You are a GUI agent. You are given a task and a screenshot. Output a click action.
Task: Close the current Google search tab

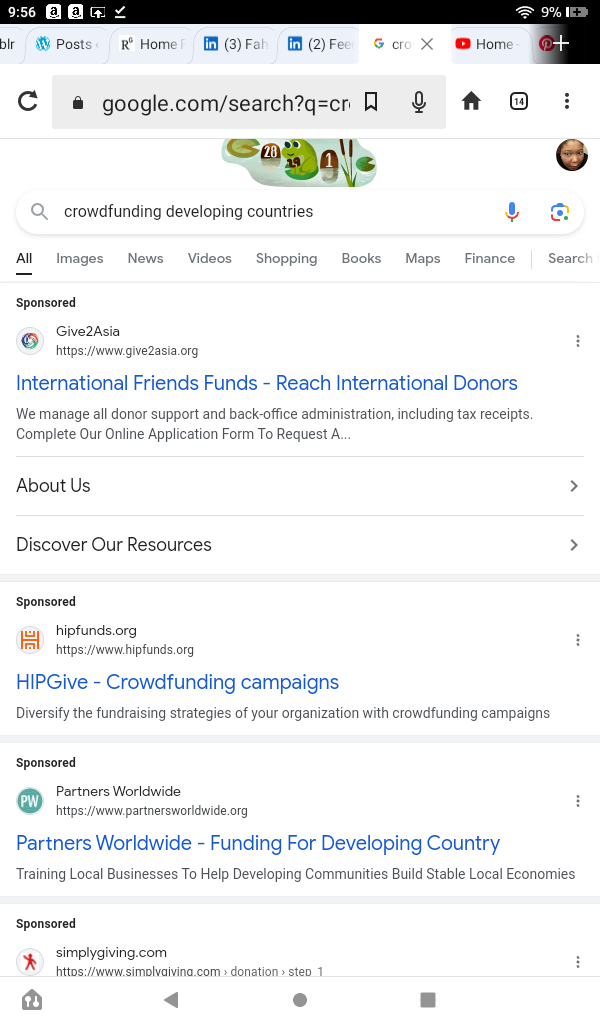coord(427,44)
